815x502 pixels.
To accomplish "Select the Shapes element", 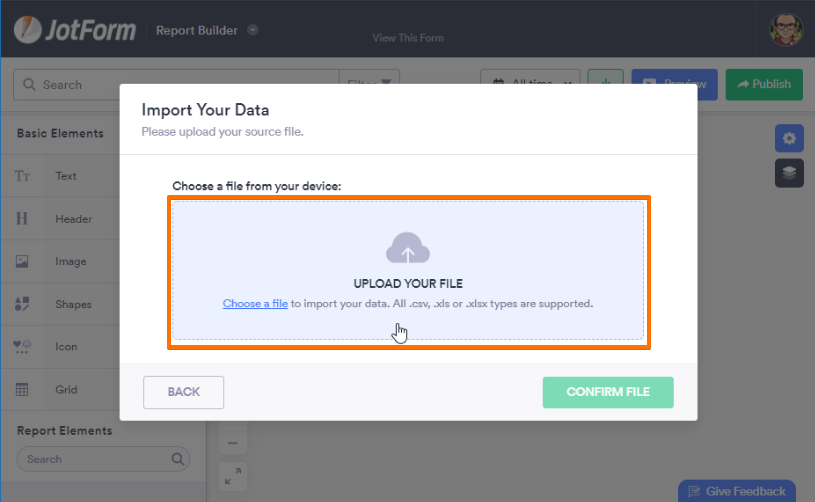I will click(x=73, y=304).
